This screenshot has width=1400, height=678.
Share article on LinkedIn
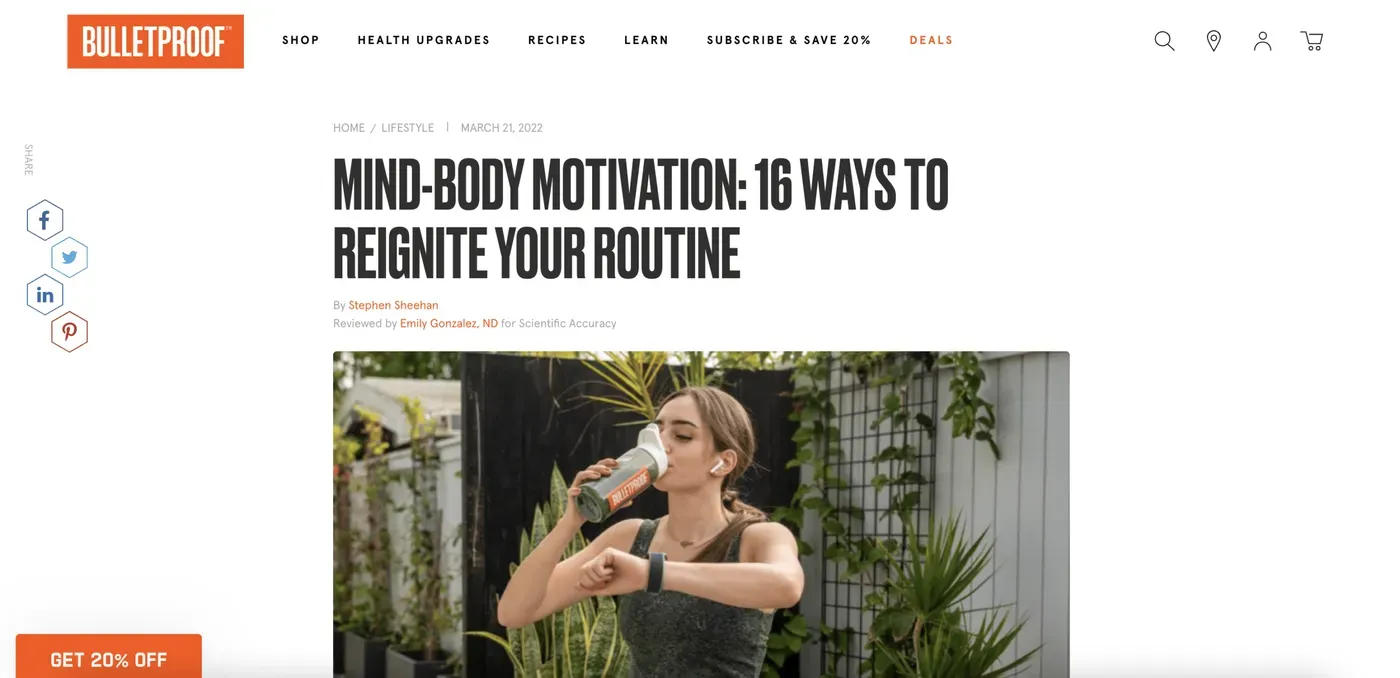pyautogui.click(x=45, y=295)
